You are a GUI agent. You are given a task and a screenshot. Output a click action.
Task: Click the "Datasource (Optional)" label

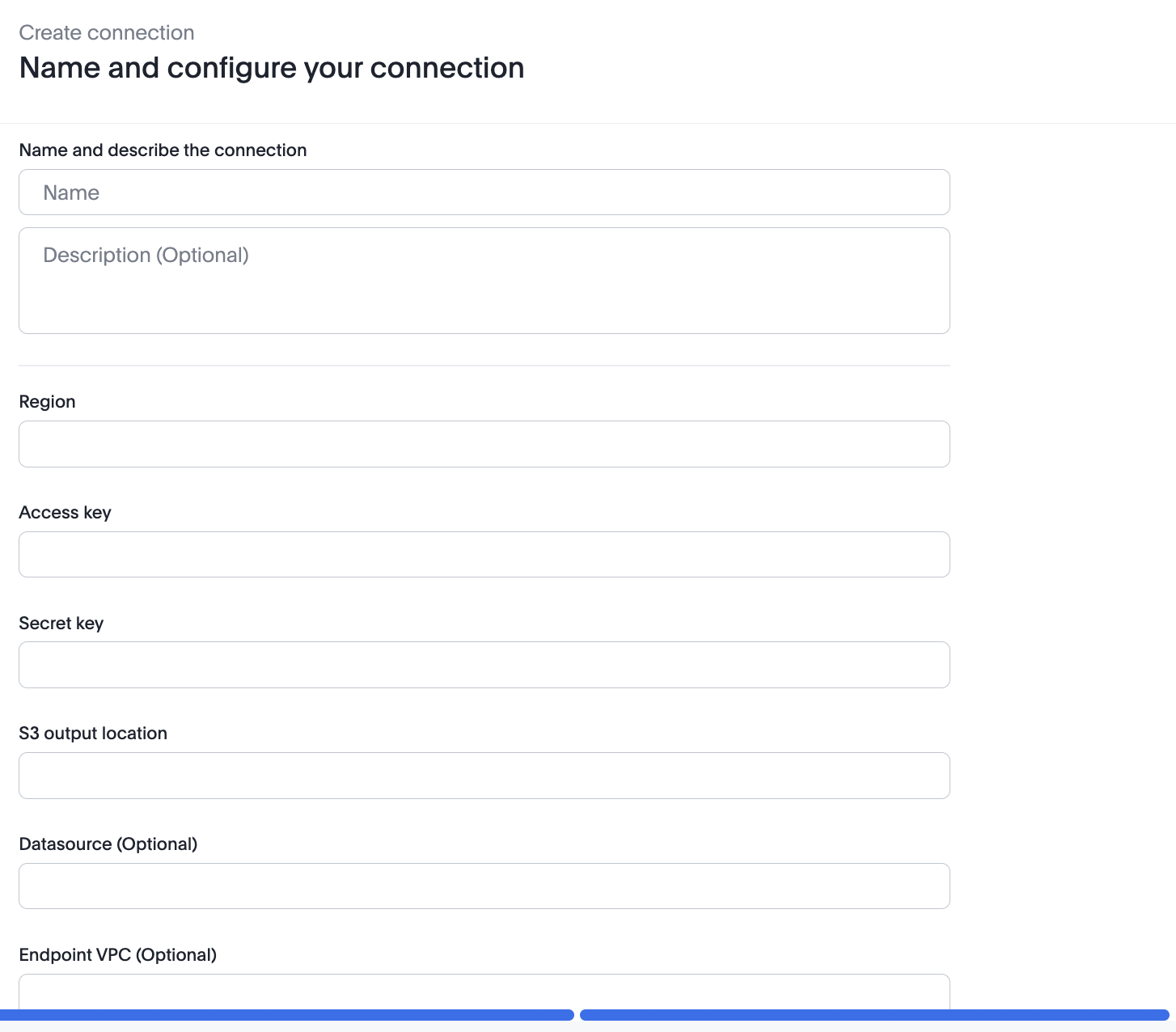[x=108, y=844]
